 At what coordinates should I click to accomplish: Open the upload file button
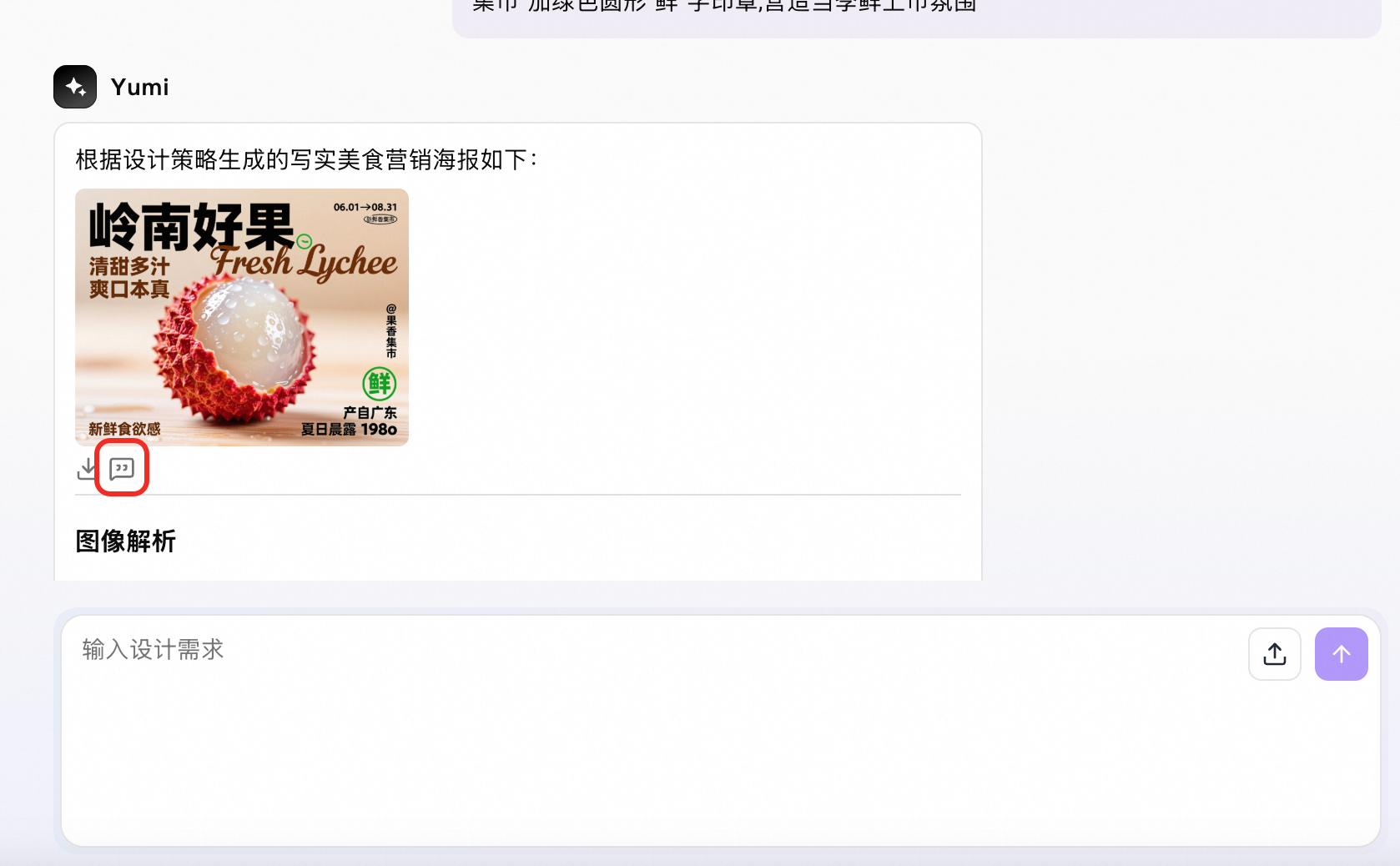[1275, 654]
